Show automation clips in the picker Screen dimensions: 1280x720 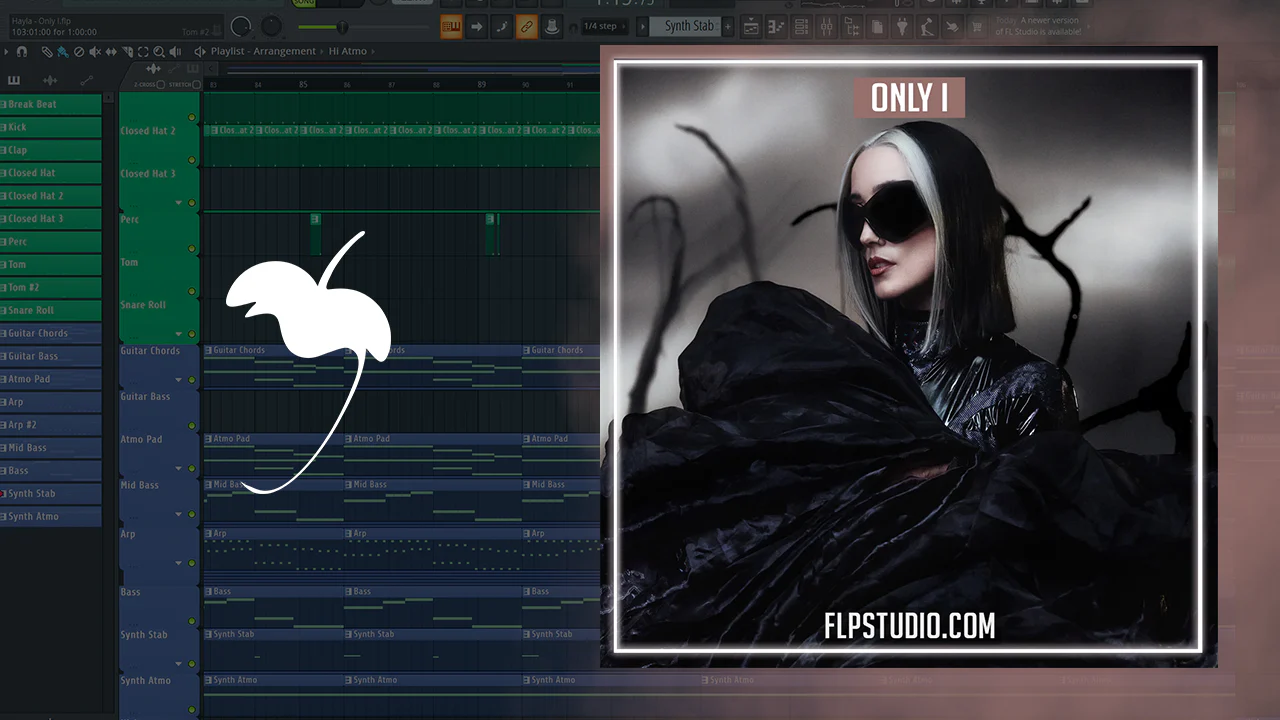86,80
